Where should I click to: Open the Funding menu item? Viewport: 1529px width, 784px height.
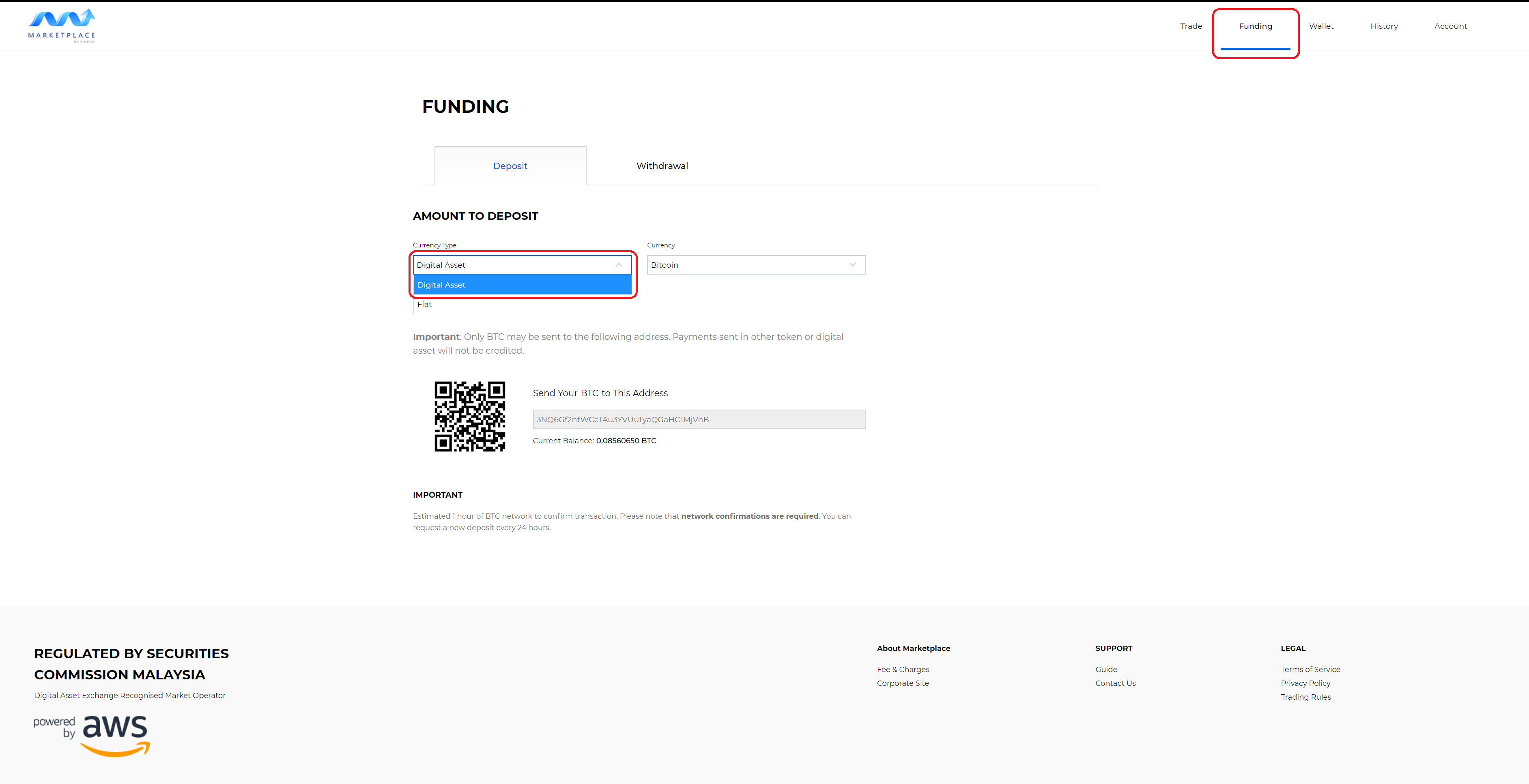tap(1256, 26)
